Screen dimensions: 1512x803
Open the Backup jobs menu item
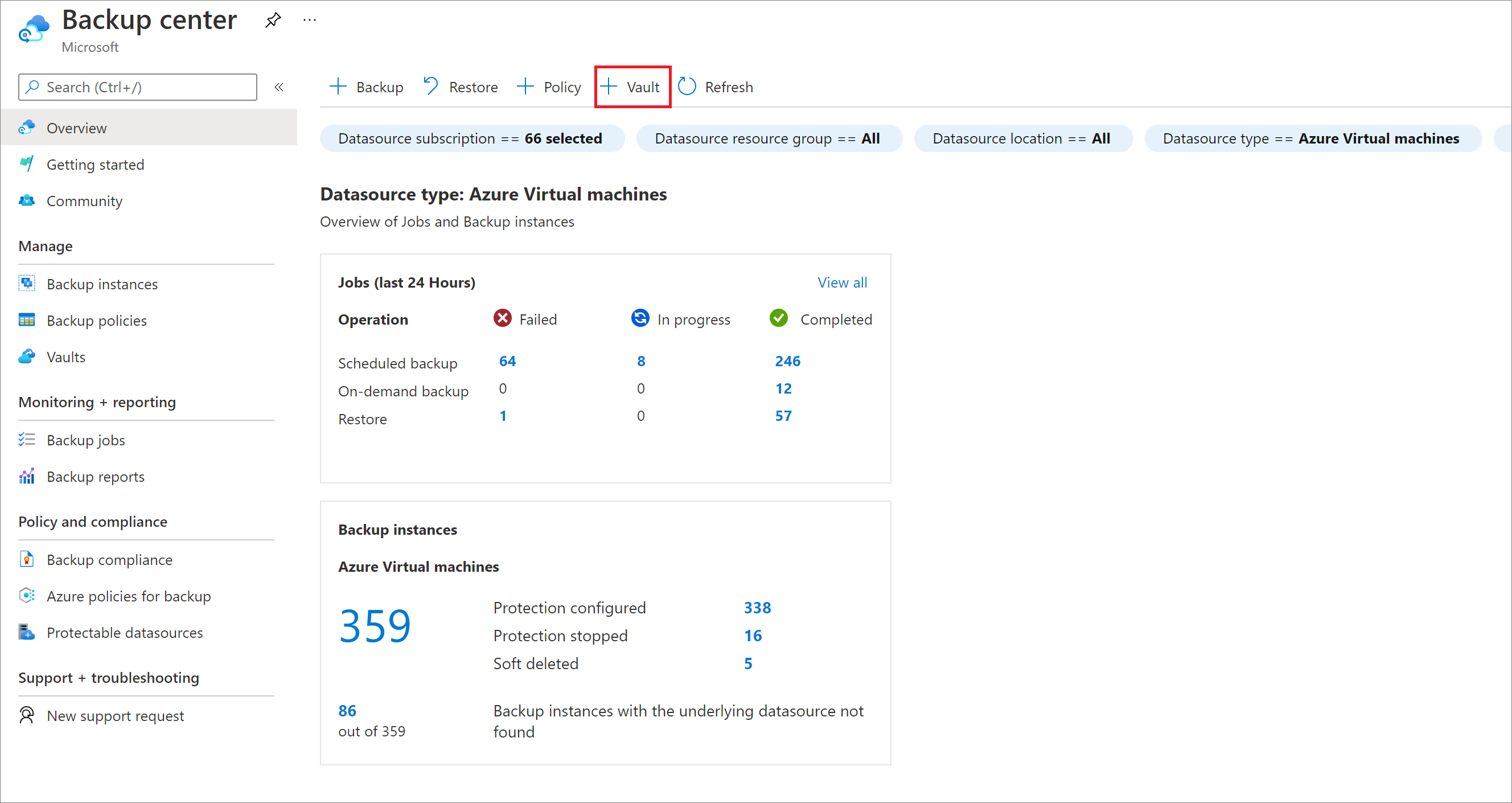pos(86,440)
